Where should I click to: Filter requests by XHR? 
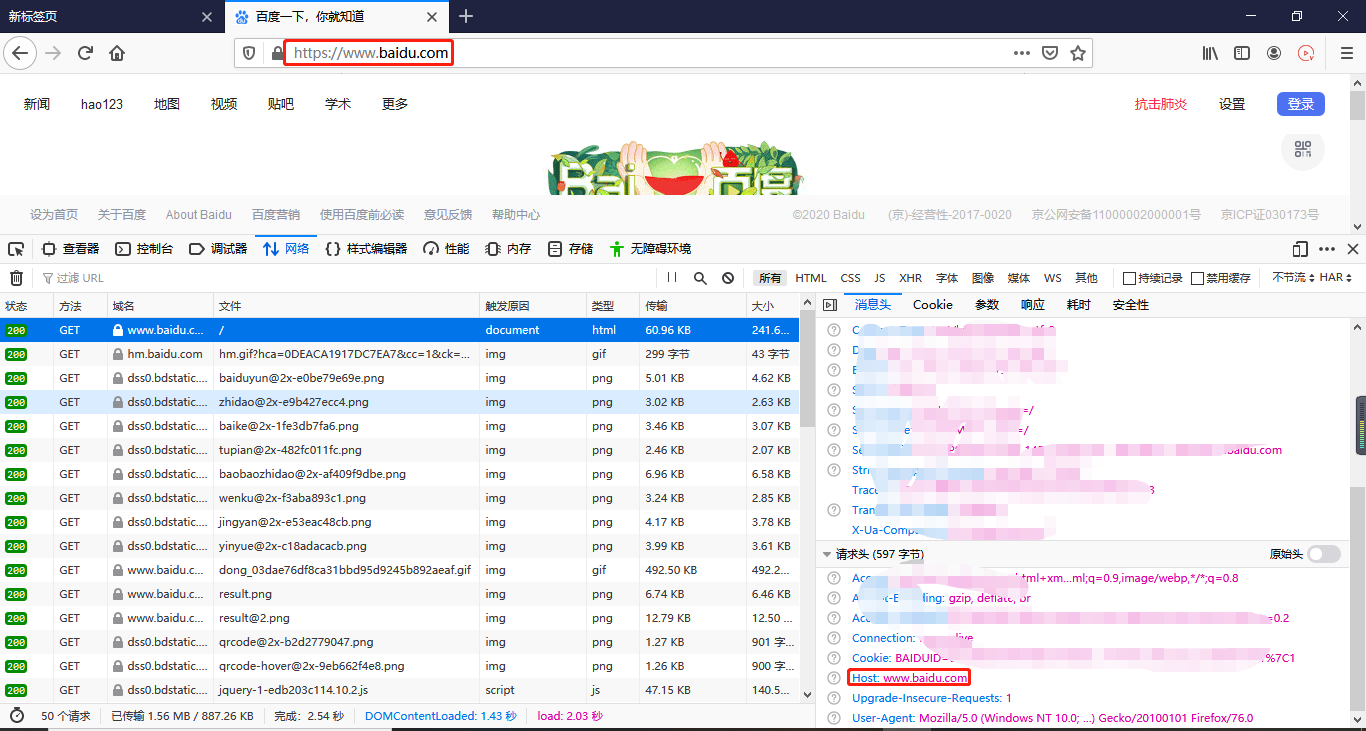click(910, 278)
